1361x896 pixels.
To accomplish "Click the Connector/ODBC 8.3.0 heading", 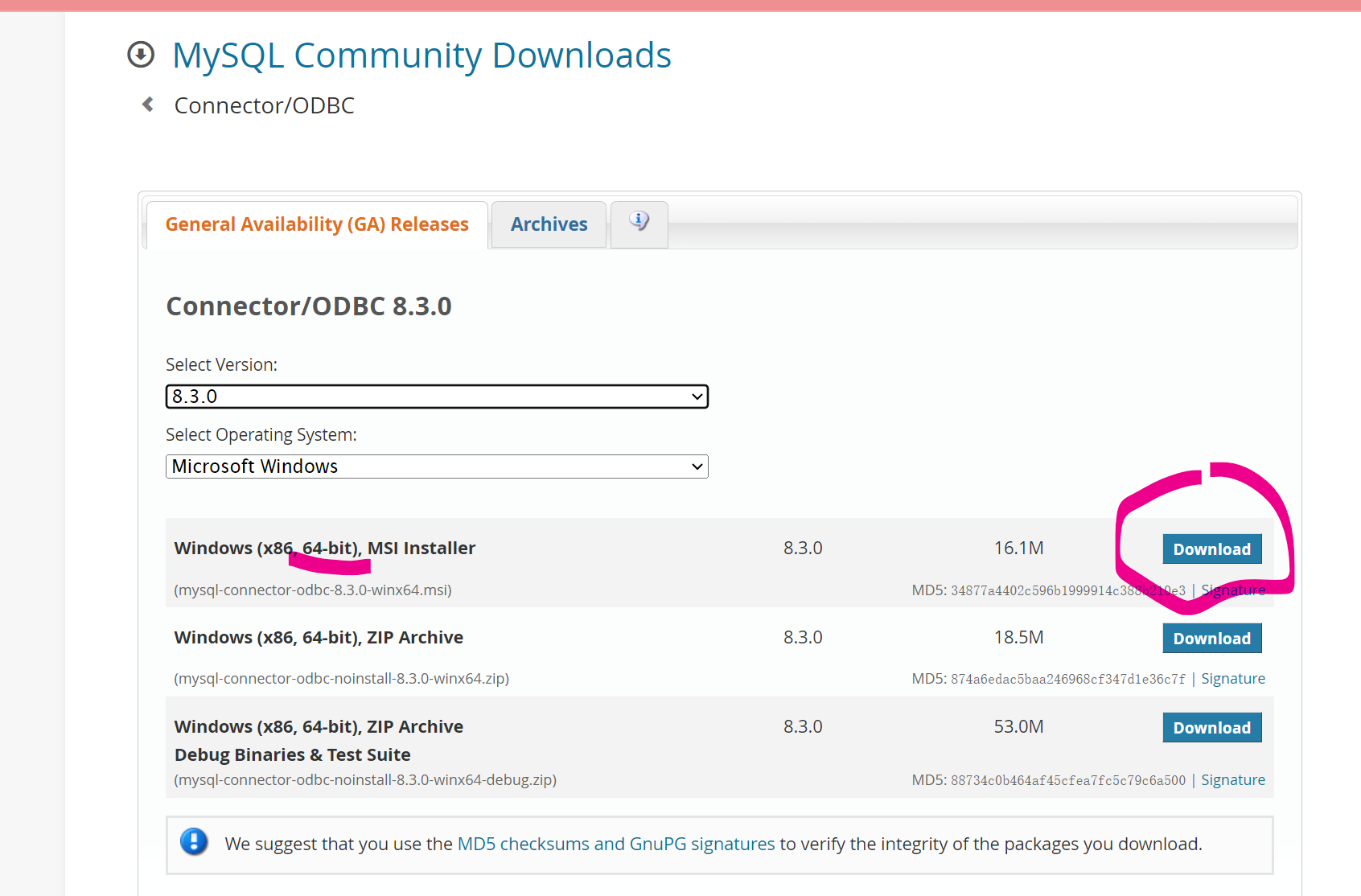I will [x=309, y=306].
